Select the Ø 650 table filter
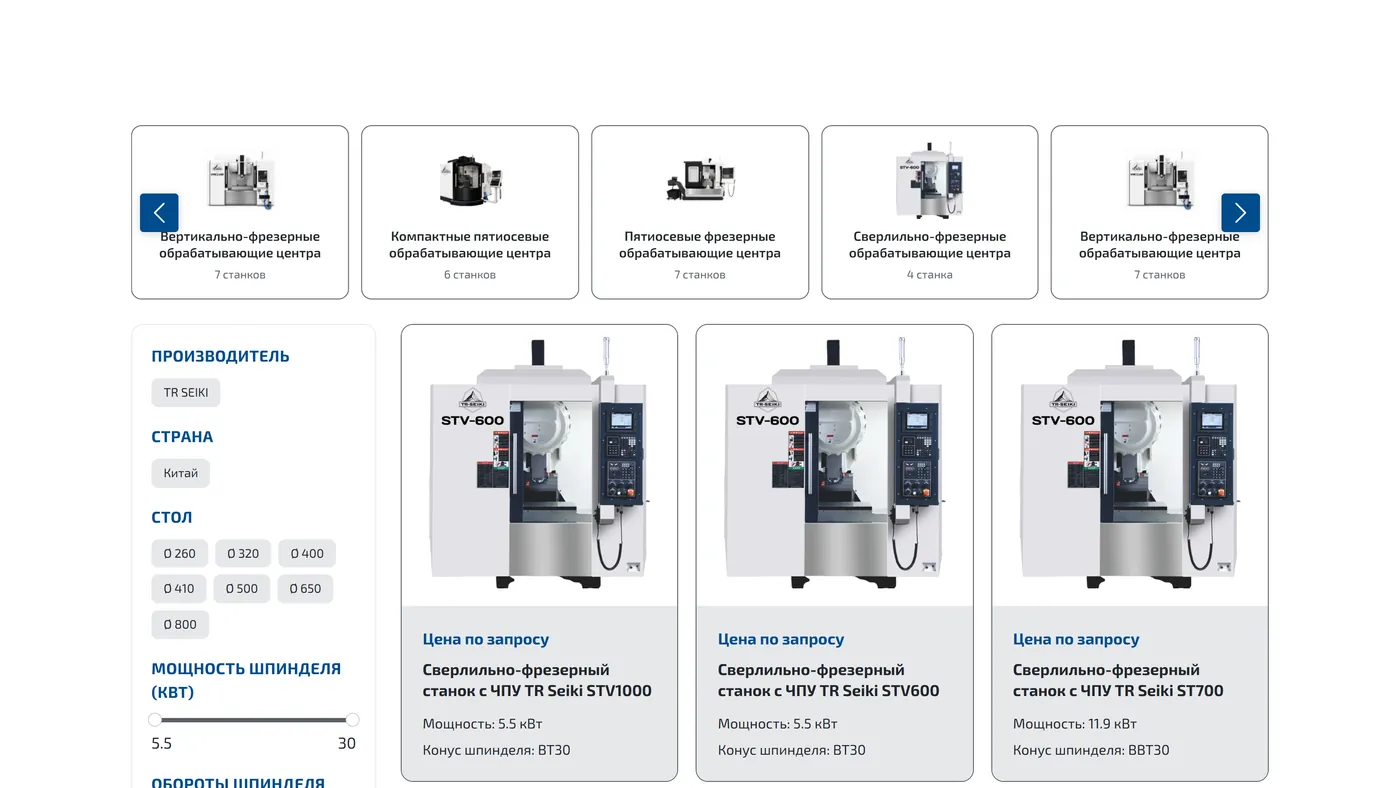The height and width of the screenshot is (788, 1400). [x=305, y=589]
